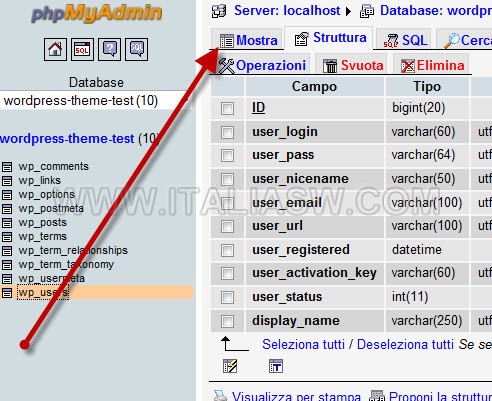Open the wordpress-theme-test database dropdown
The image size is (492, 401).
click(95, 100)
